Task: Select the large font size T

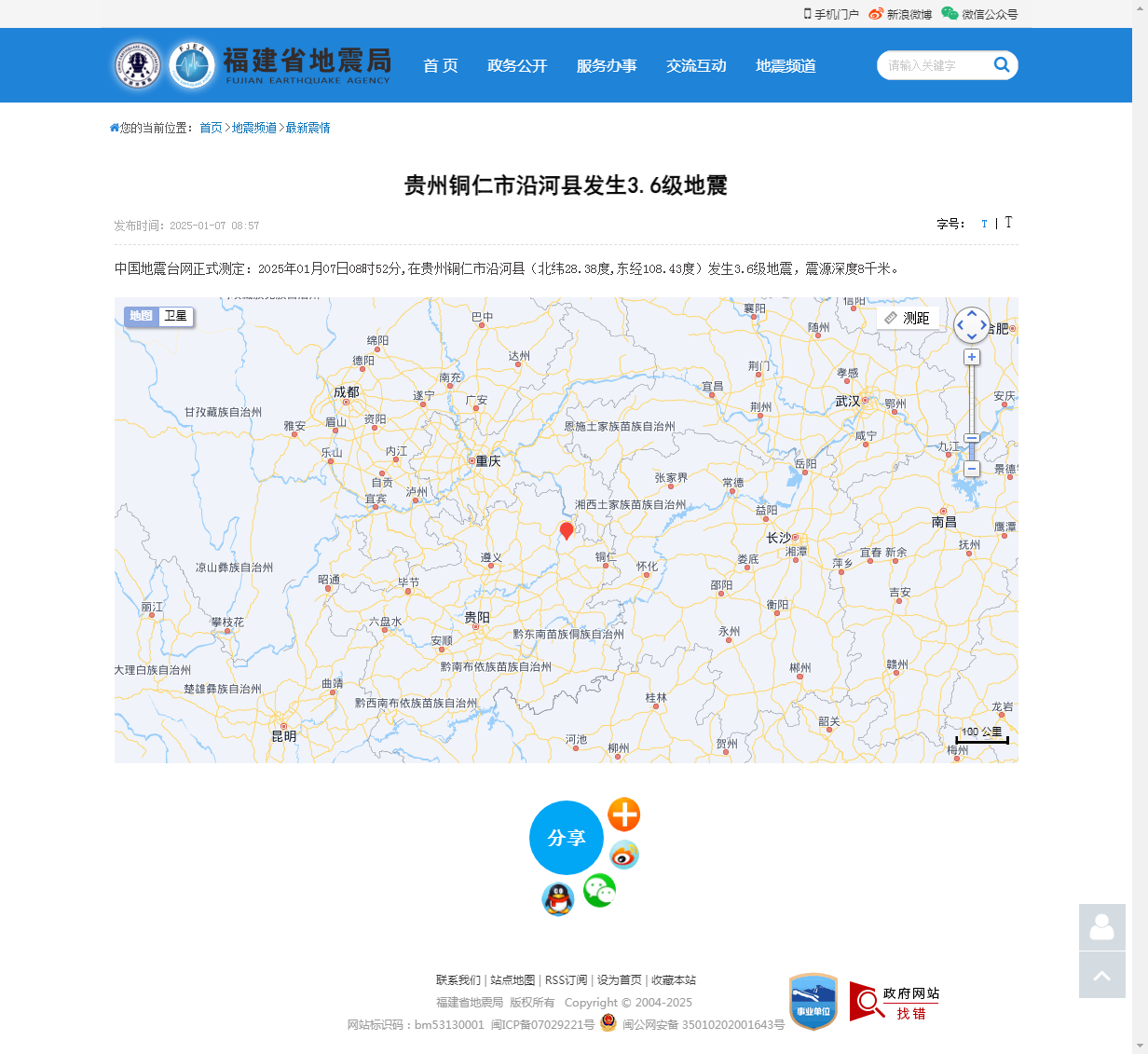Action: point(1008,222)
